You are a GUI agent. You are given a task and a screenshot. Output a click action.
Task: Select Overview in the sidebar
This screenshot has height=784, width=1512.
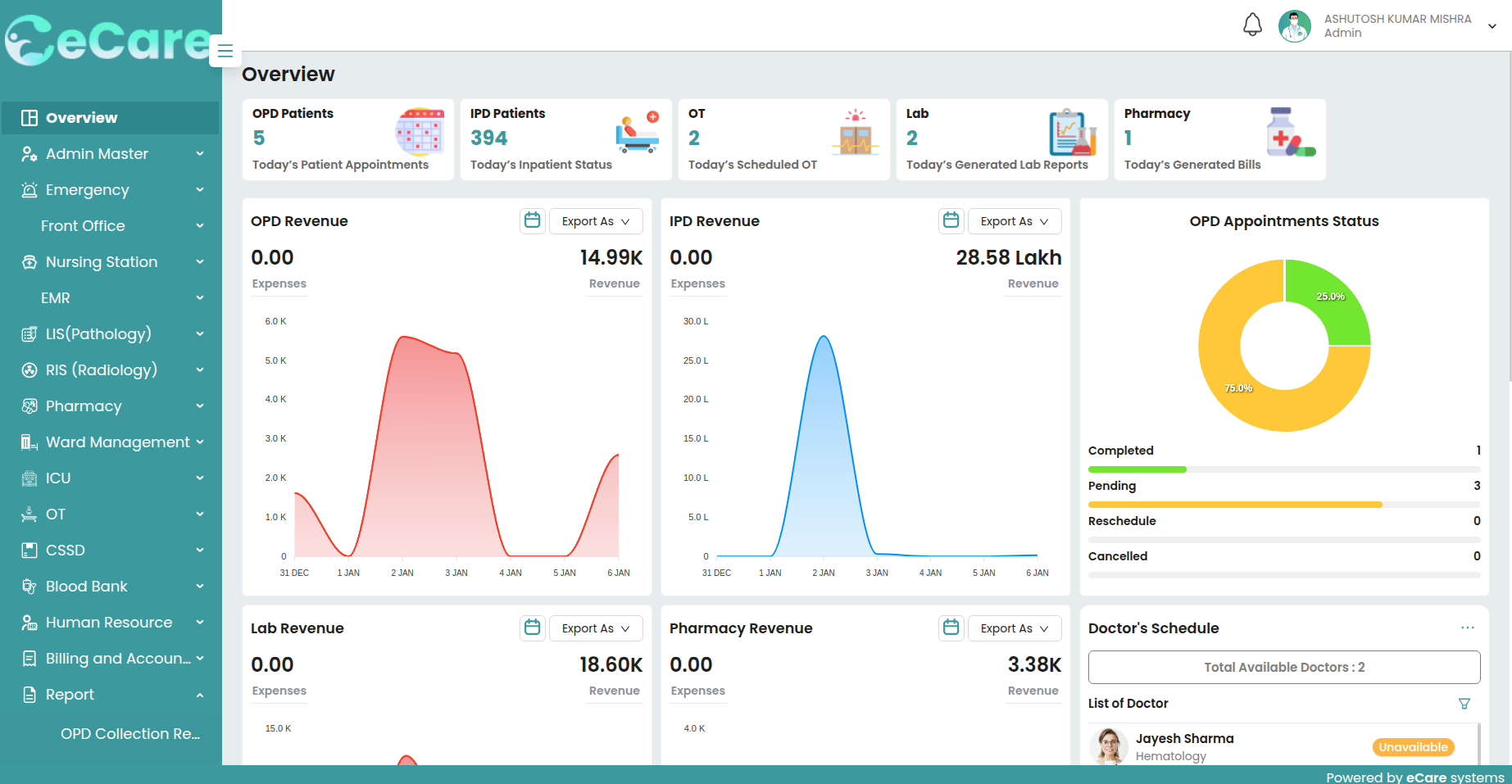[x=111, y=118]
